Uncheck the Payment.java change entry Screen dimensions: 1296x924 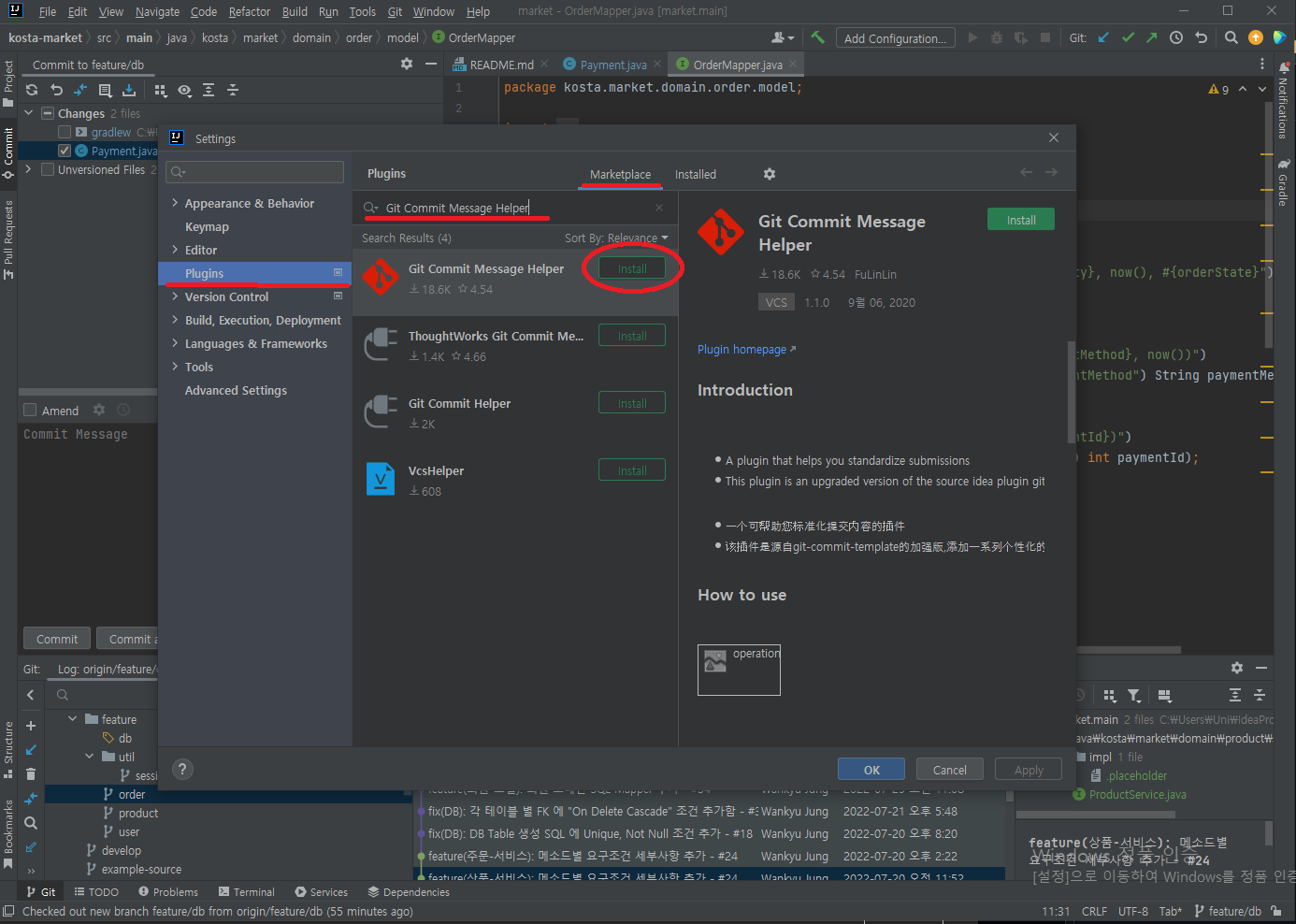(64, 150)
